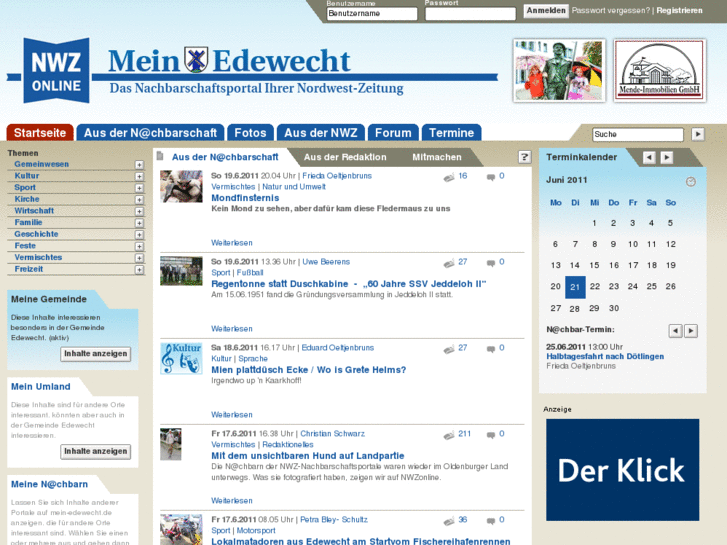The width and height of the screenshot is (727, 545).
Task: Open the bat photo thumbnail for Mondfinsternis
Action: pos(181,186)
